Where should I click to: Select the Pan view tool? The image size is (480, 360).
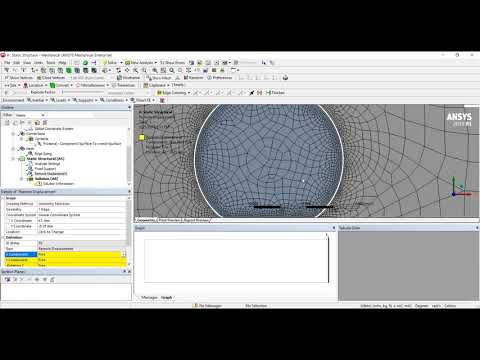click(x=127, y=70)
